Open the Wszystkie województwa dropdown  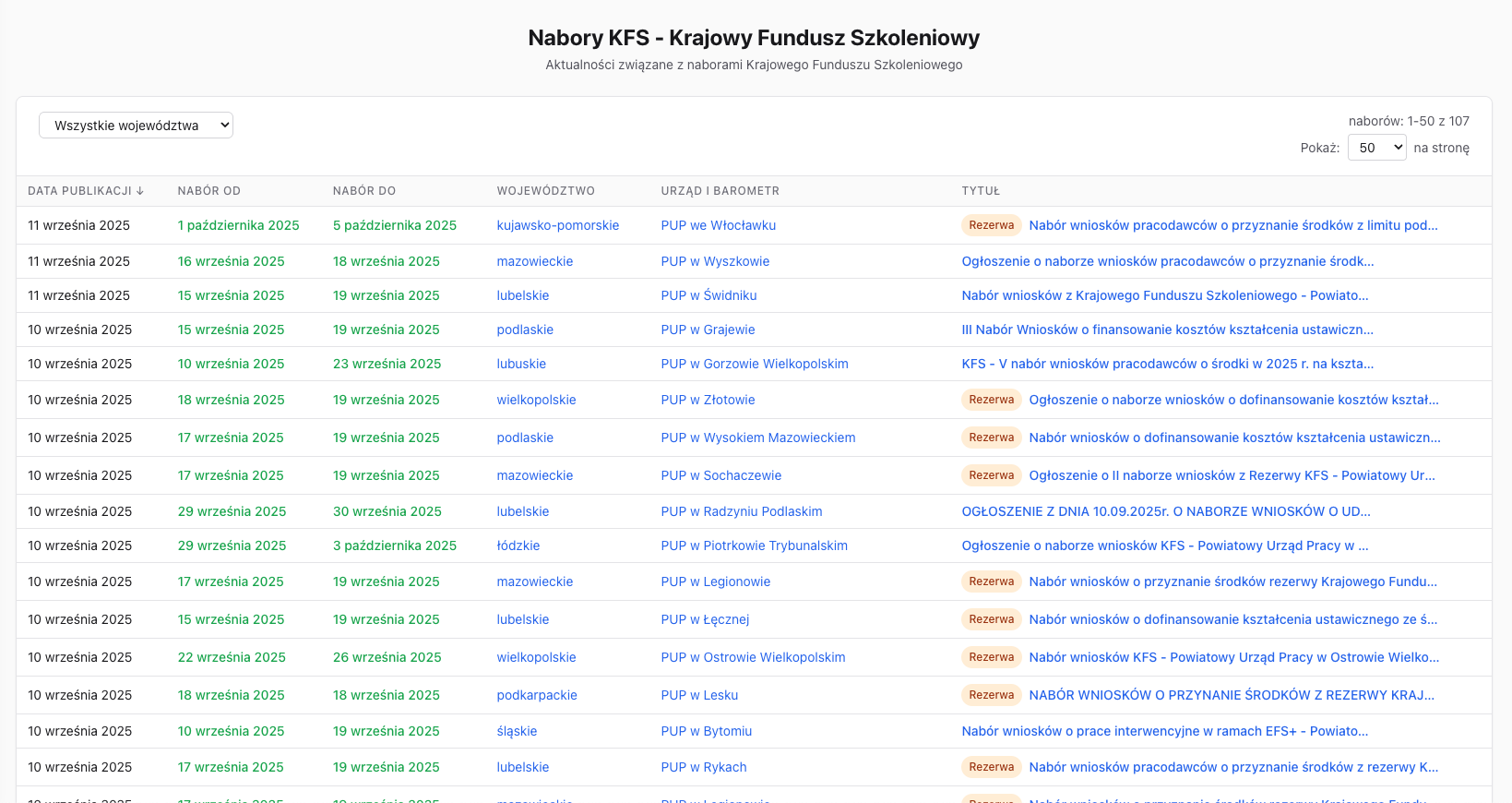click(x=136, y=126)
